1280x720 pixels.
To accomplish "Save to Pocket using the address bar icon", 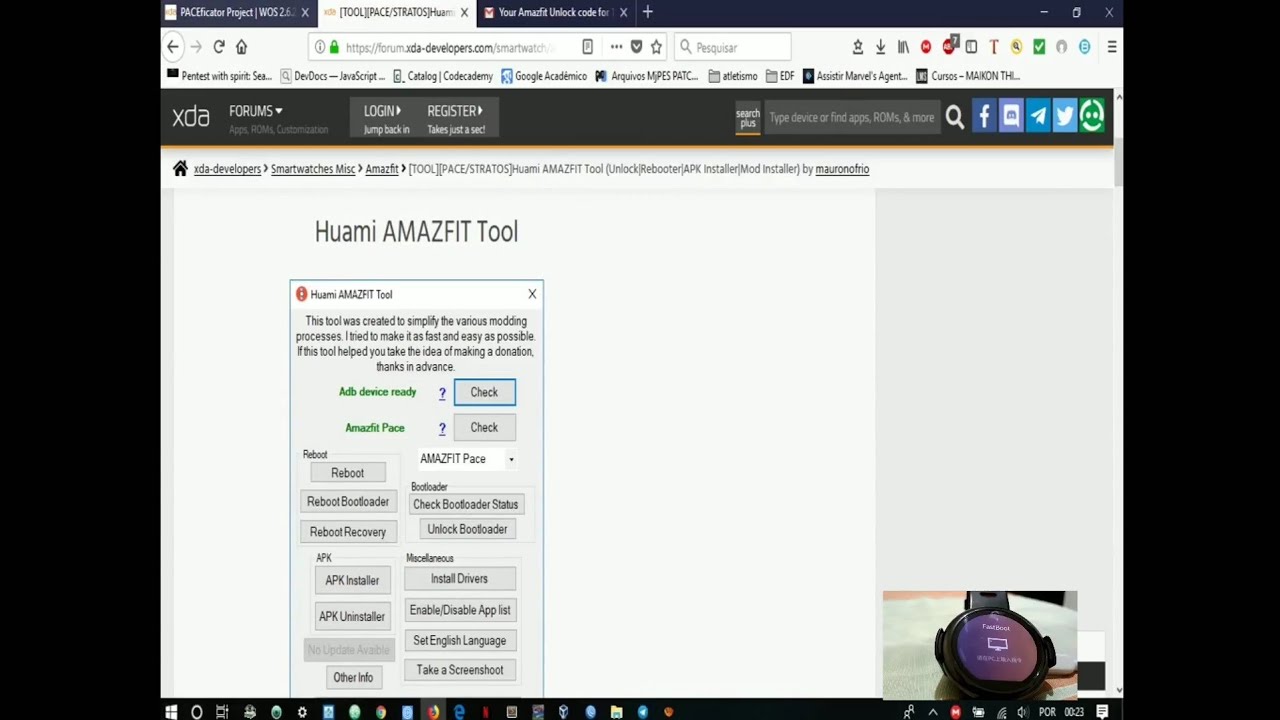I will pyautogui.click(x=636, y=47).
